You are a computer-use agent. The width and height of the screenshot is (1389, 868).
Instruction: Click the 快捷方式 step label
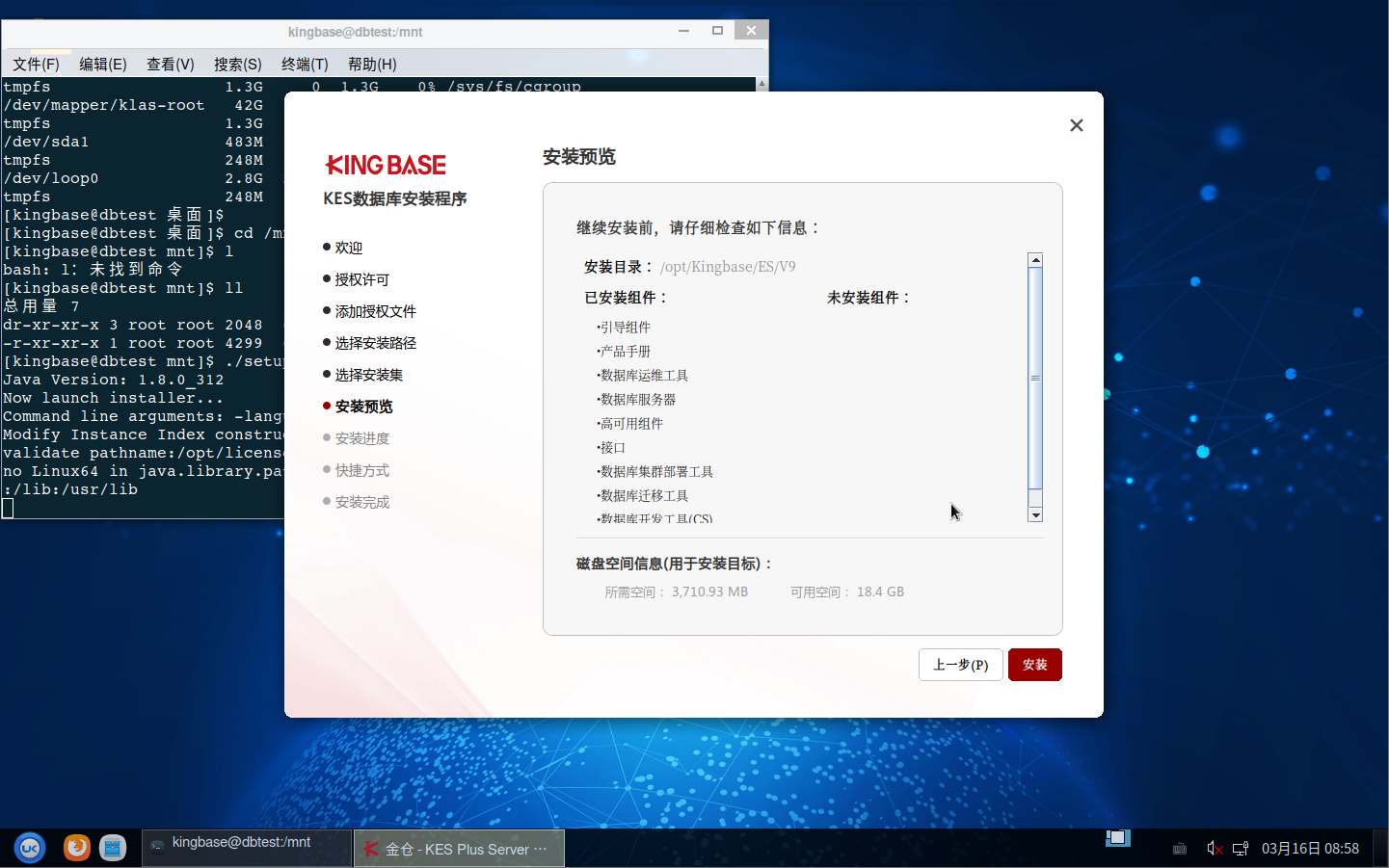point(361,470)
